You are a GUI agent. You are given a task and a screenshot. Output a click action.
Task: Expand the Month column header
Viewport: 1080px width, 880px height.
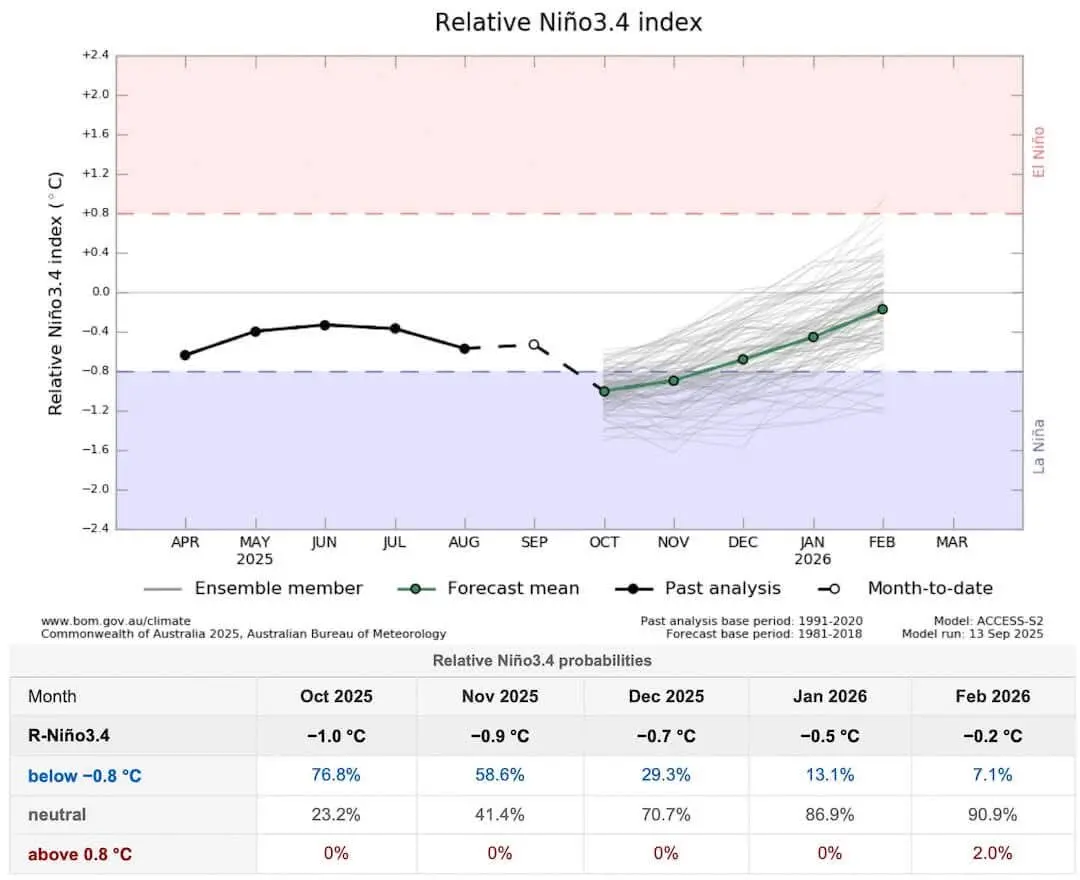coord(52,696)
